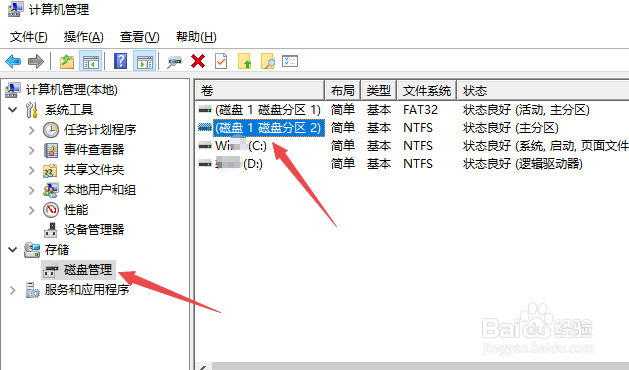The width and height of the screenshot is (629, 370).
Task: Toggle the show/hide action pane icon
Action: pyautogui.click(x=144, y=61)
